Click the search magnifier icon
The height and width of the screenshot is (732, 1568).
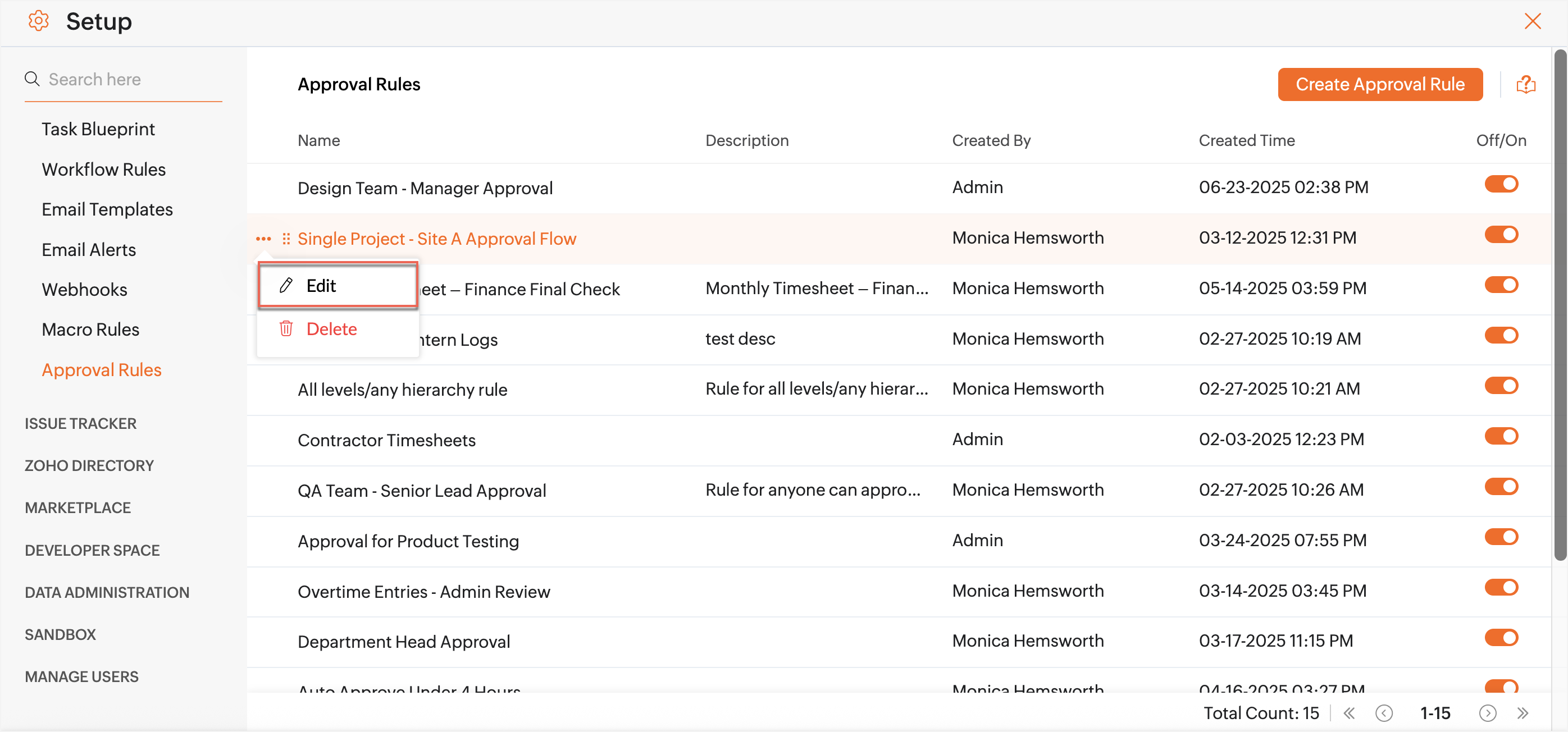point(31,79)
